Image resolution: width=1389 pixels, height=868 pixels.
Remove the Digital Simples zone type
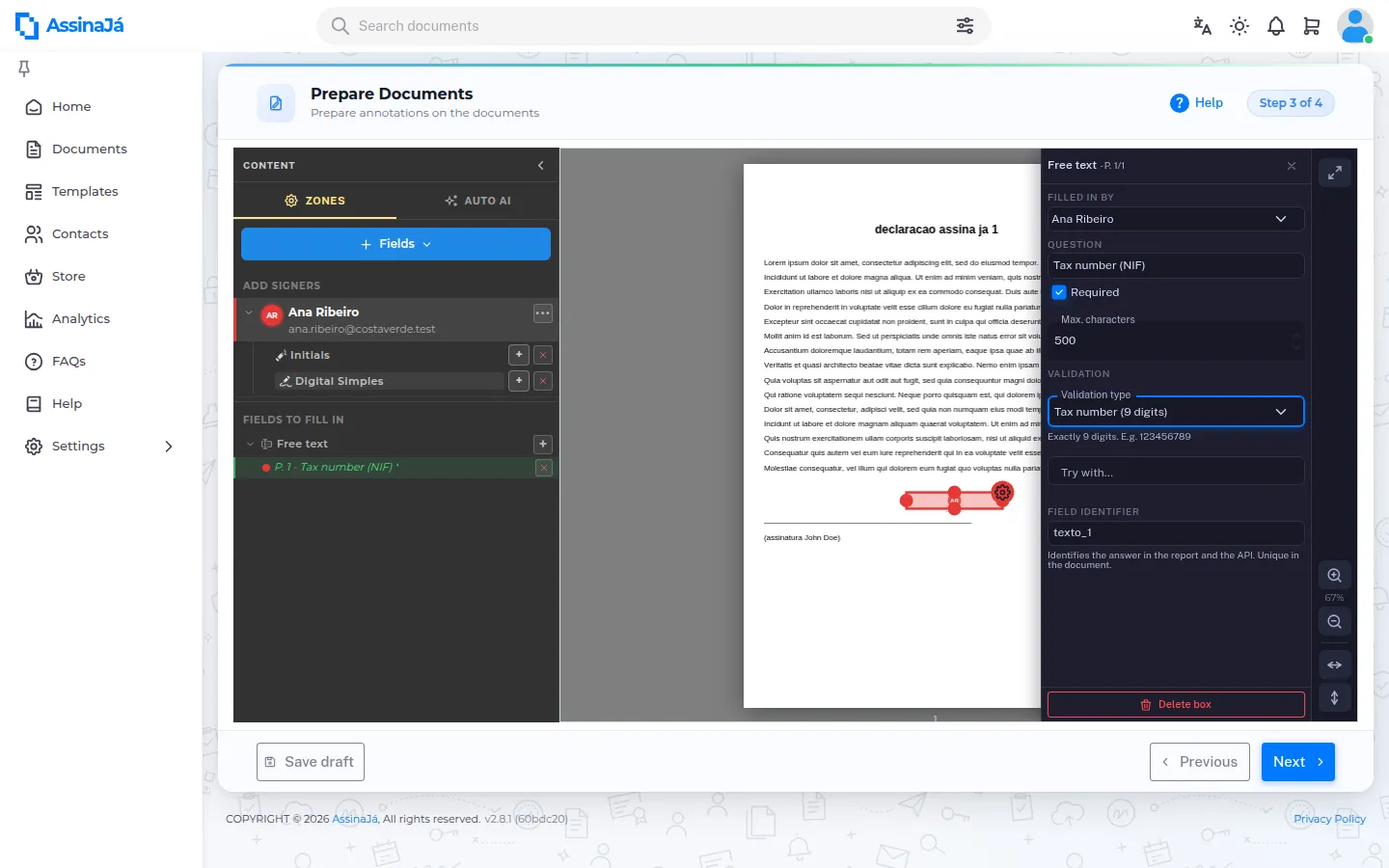pyautogui.click(x=543, y=381)
